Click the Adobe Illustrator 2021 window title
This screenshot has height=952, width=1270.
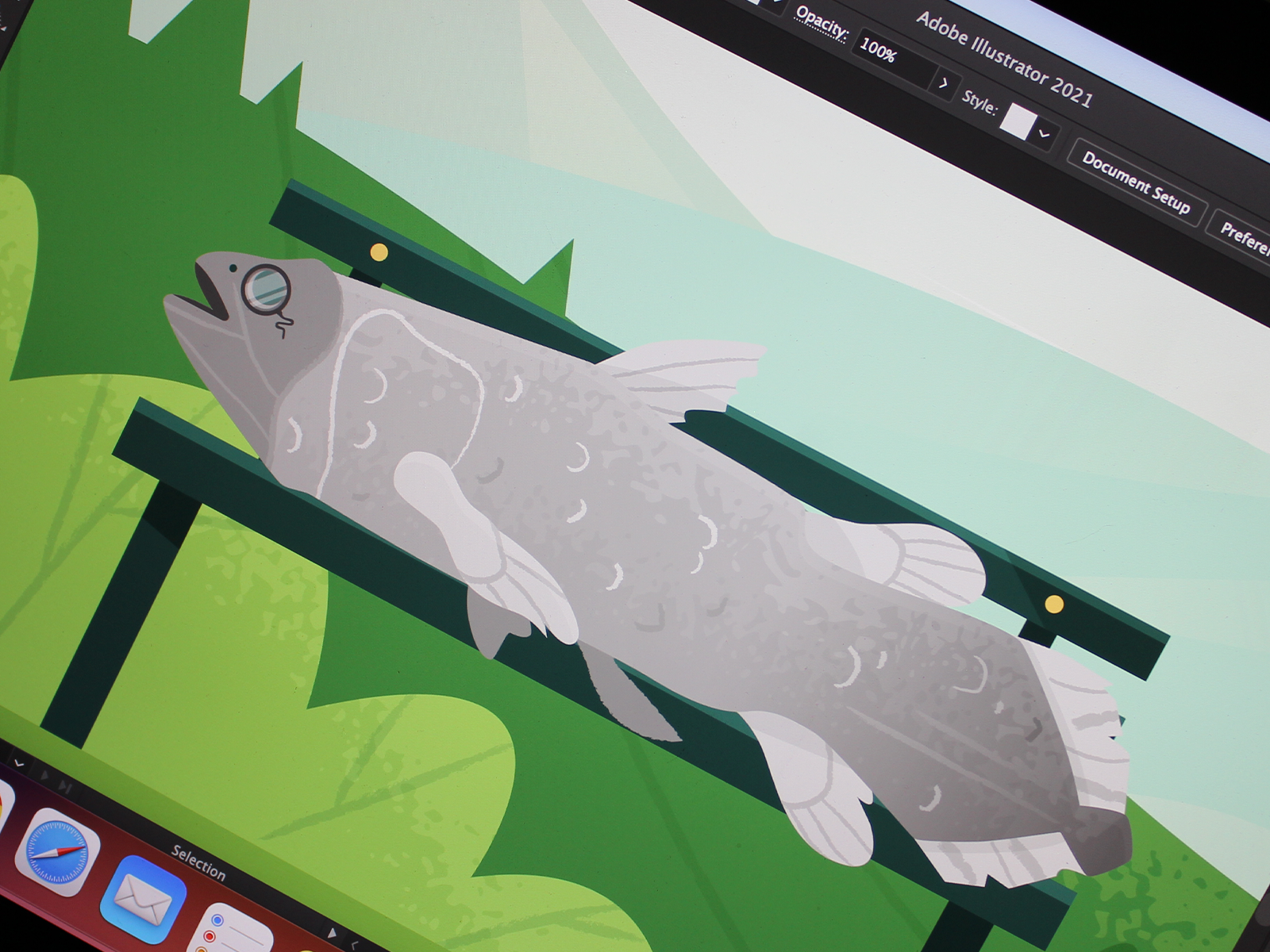[x=1004, y=60]
